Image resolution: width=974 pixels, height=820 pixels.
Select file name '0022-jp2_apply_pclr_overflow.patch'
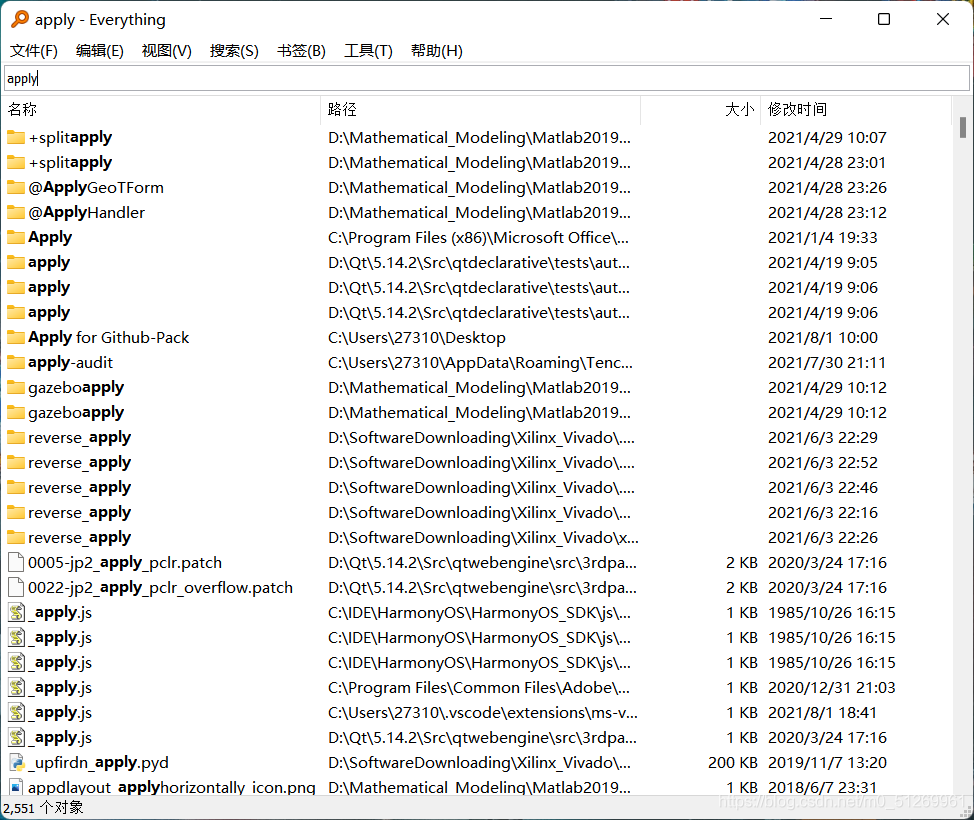[160, 587]
